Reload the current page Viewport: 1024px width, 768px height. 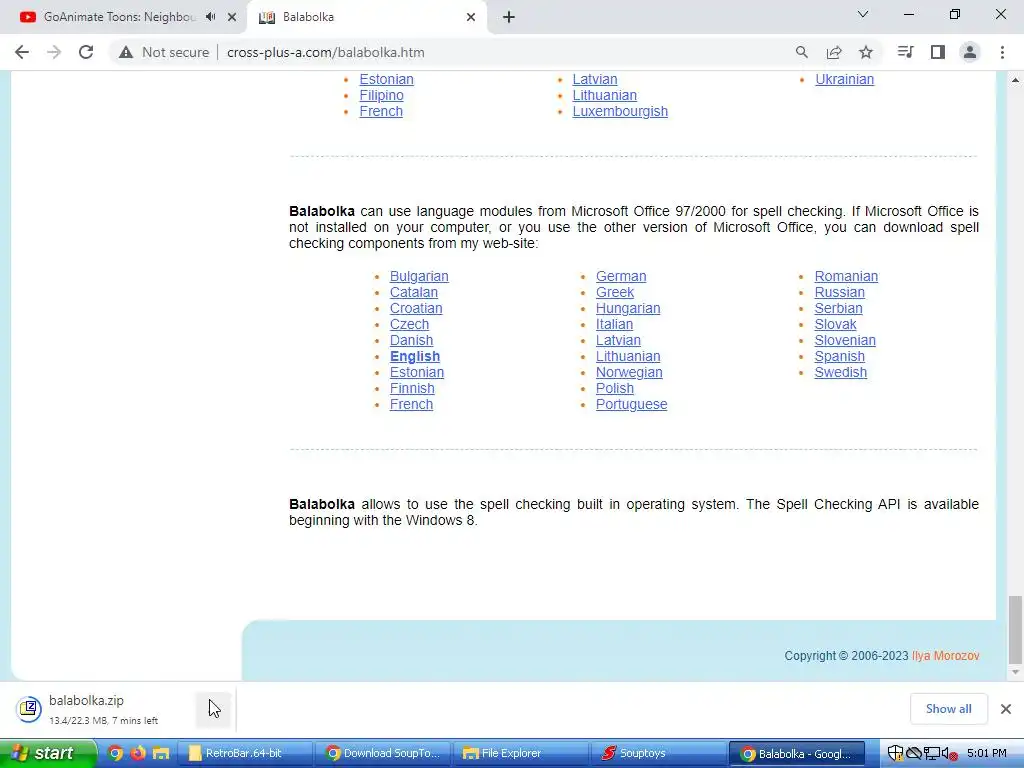[86, 52]
